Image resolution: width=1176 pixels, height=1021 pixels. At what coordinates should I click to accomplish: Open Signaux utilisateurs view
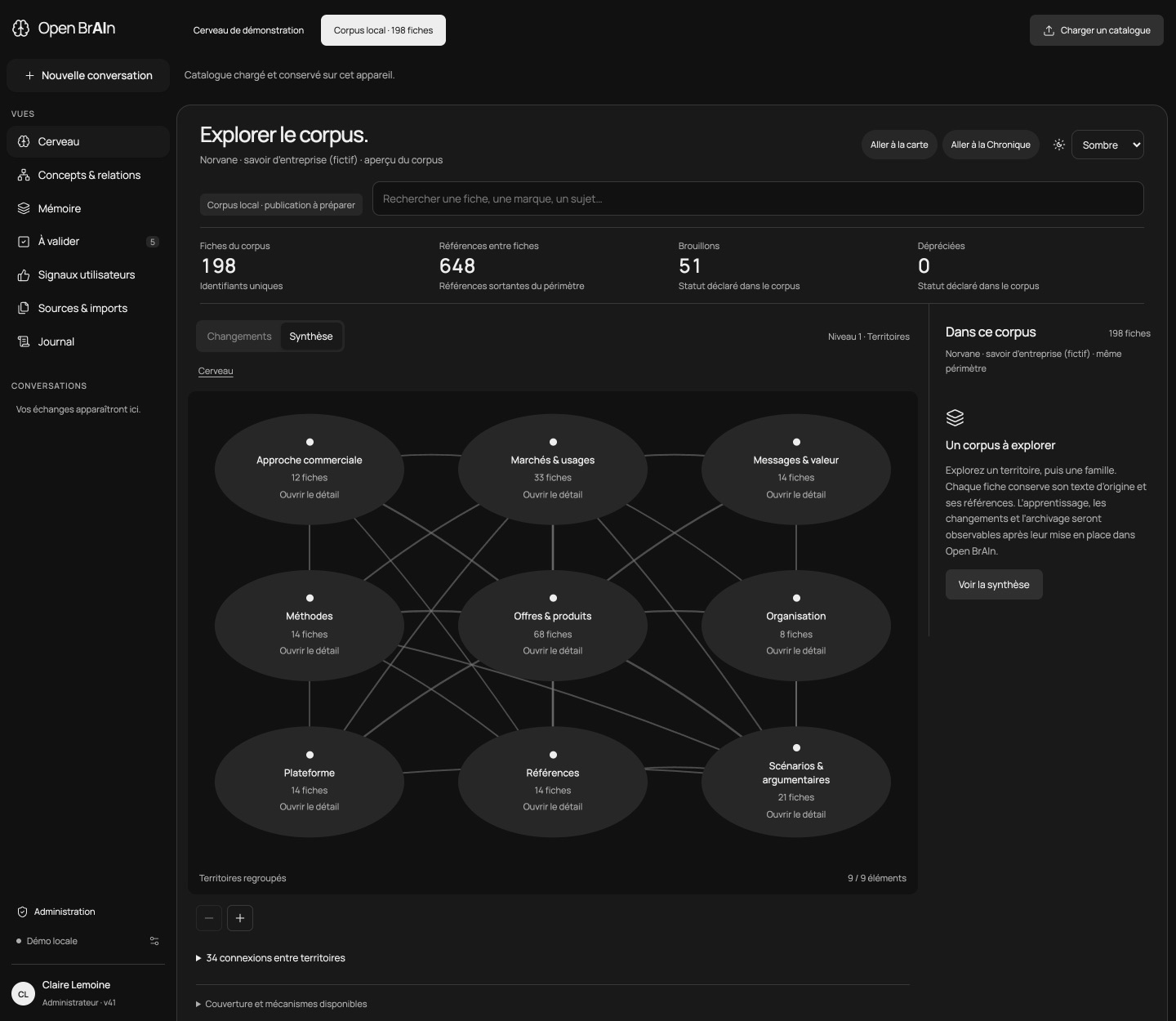(88, 275)
